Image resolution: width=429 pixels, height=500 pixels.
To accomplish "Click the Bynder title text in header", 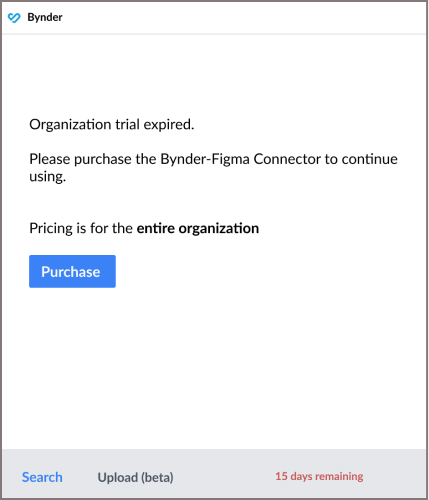I will coord(45,17).
